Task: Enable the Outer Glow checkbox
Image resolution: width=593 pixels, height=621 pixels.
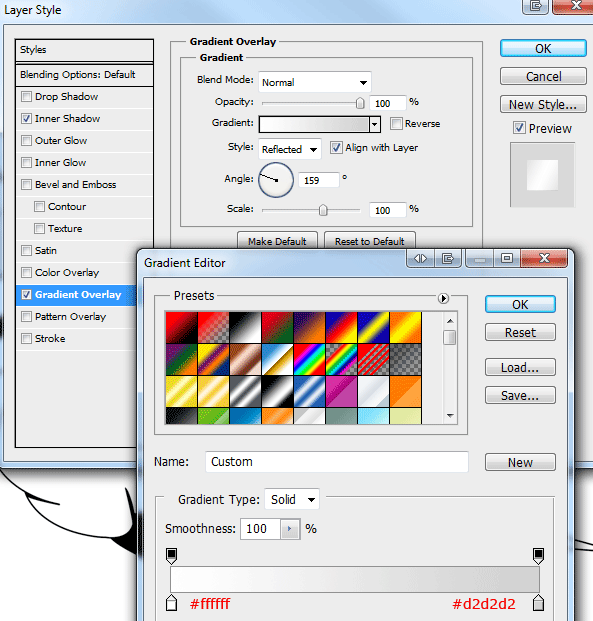Action: [27, 141]
